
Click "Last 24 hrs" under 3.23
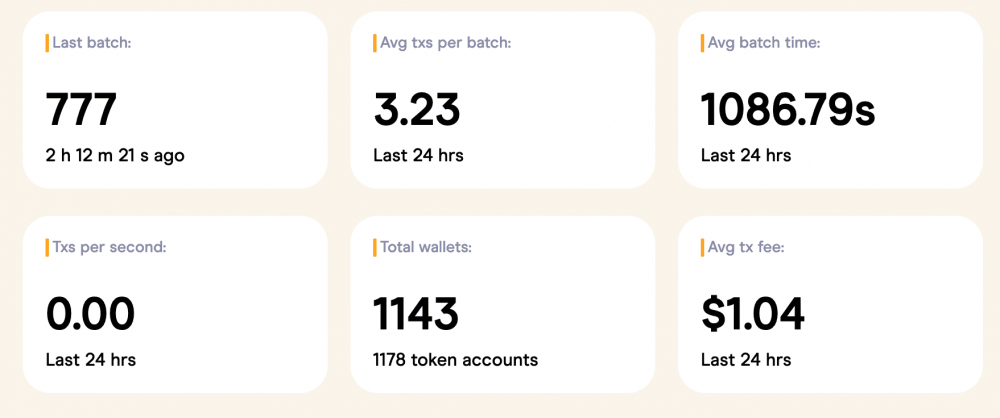click(418, 155)
